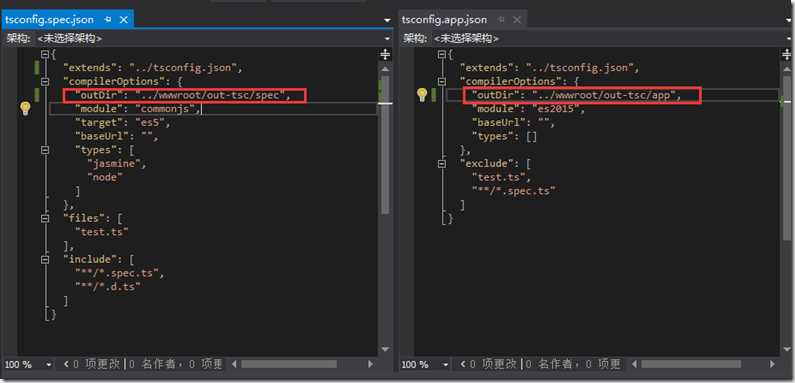Collapse the "exclude" array in tsconfig.app.json
This screenshot has width=795, height=383.
pos(442,163)
